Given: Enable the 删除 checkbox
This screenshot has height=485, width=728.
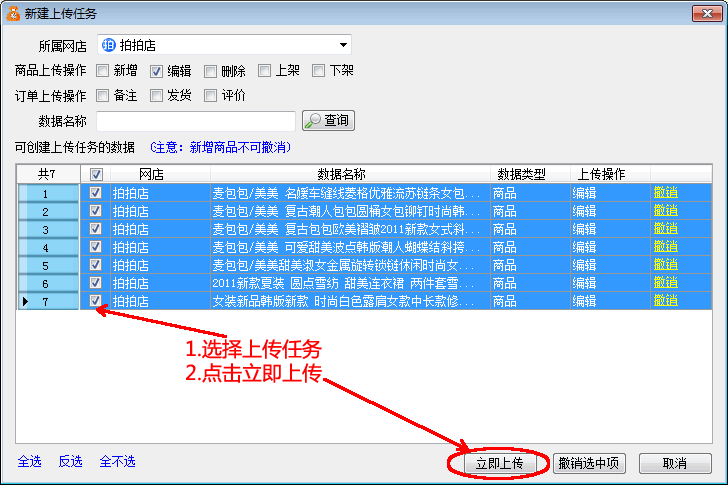Looking at the screenshot, I should coord(210,71).
